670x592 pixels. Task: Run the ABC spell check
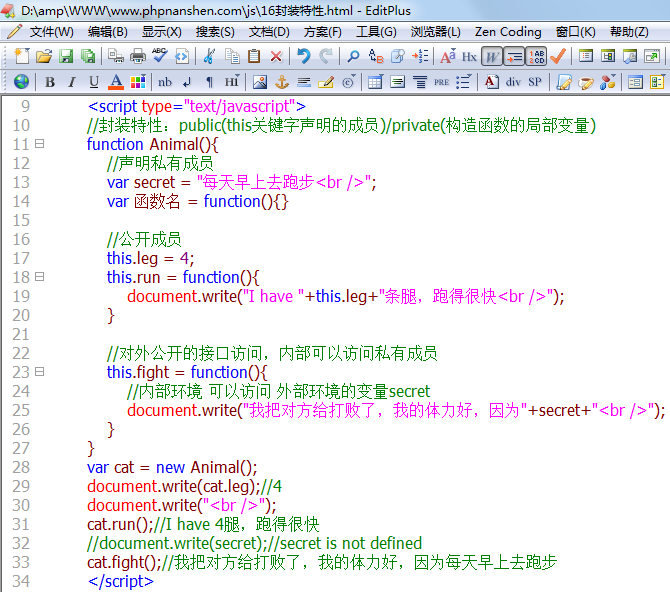[160, 56]
